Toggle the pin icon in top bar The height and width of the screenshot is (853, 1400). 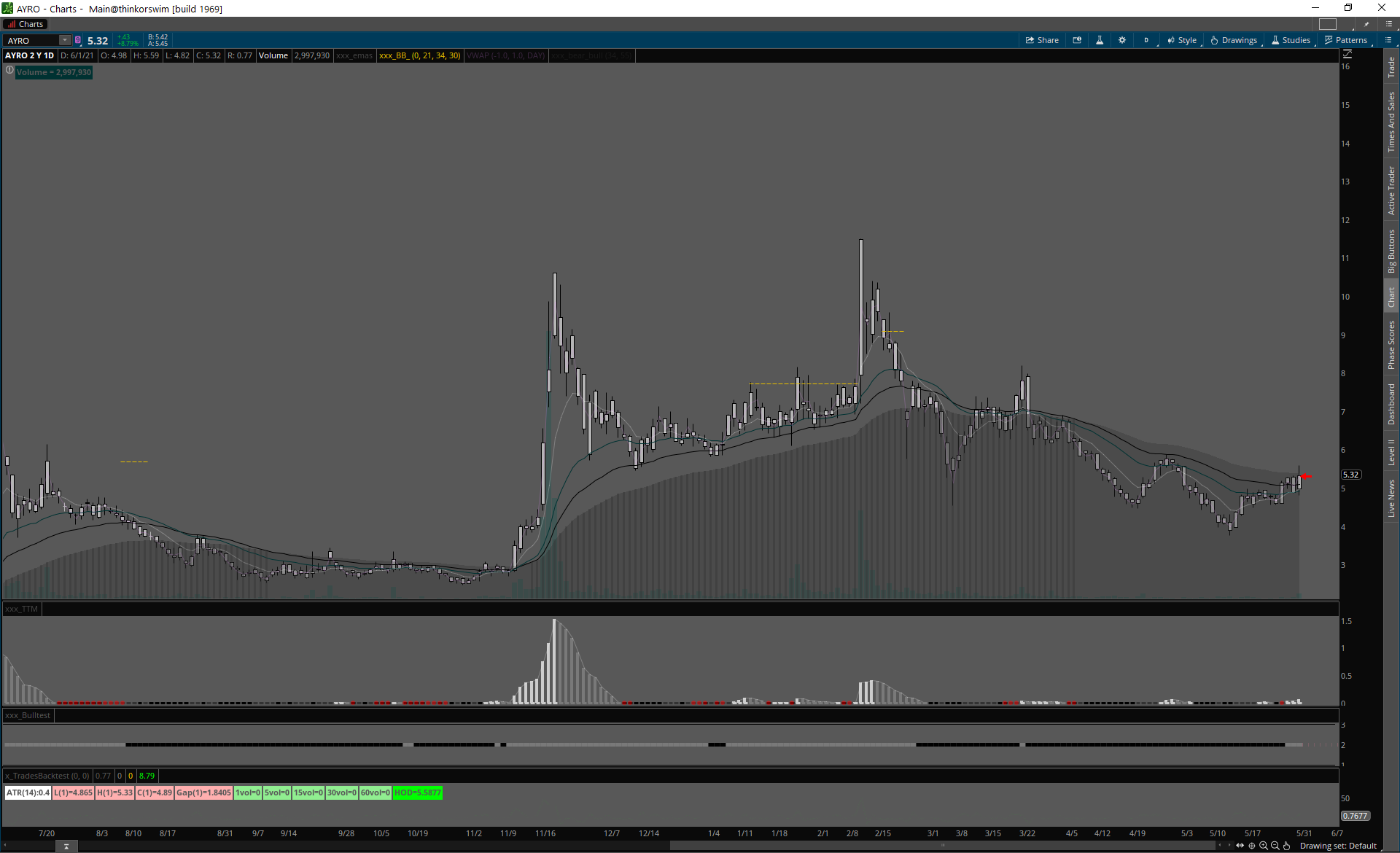point(1366,24)
